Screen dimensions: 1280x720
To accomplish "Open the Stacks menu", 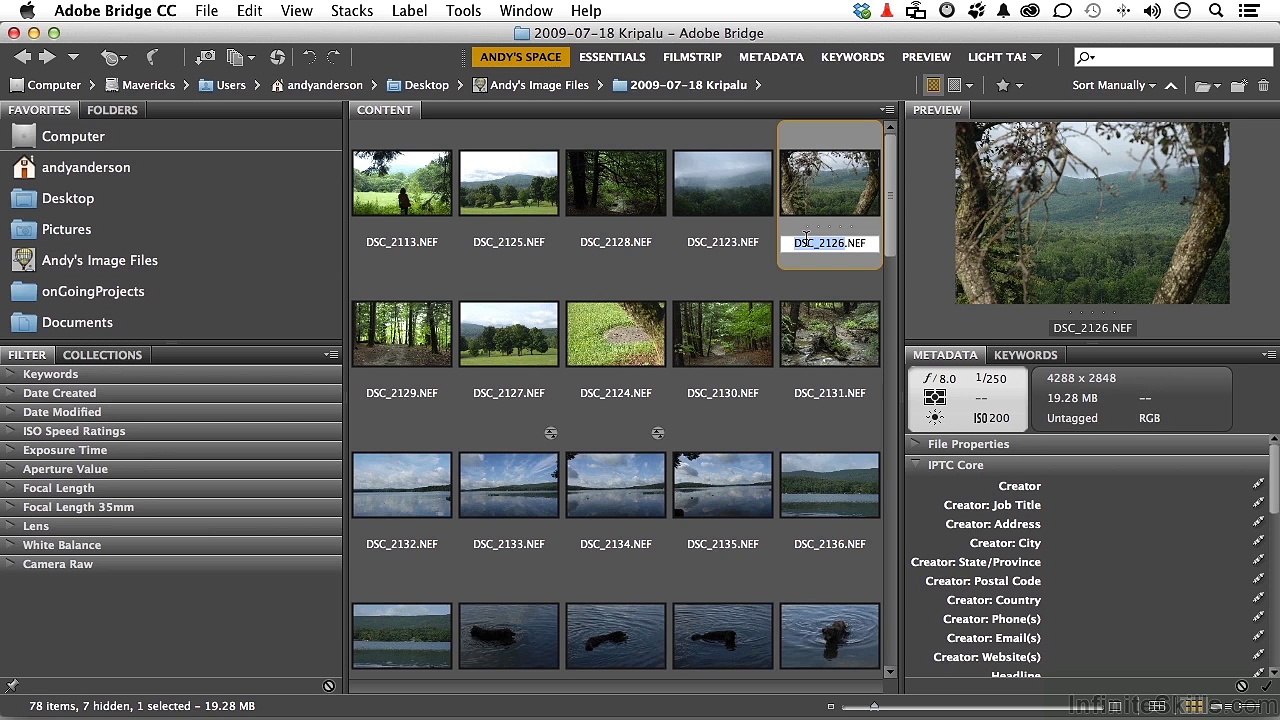I will (x=352, y=11).
